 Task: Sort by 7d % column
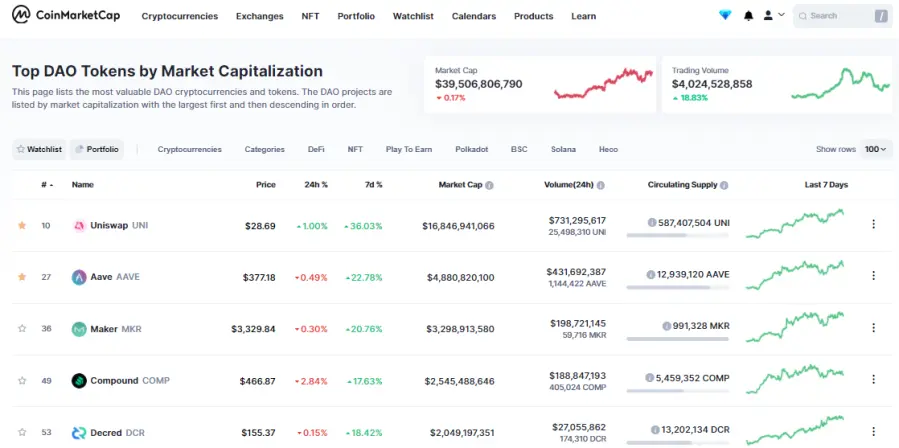pos(372,185)
